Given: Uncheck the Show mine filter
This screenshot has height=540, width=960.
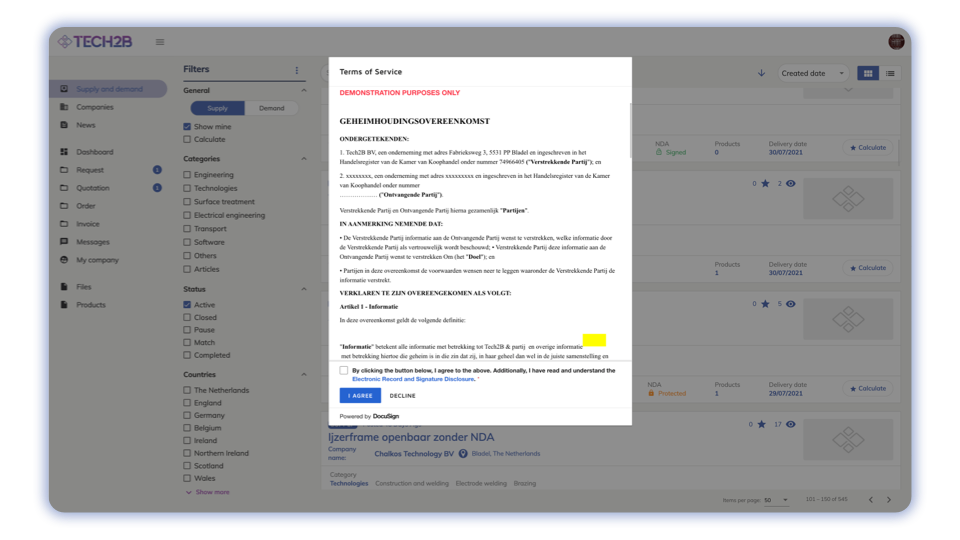Looking at the screenshot, I should pos(187,127).
